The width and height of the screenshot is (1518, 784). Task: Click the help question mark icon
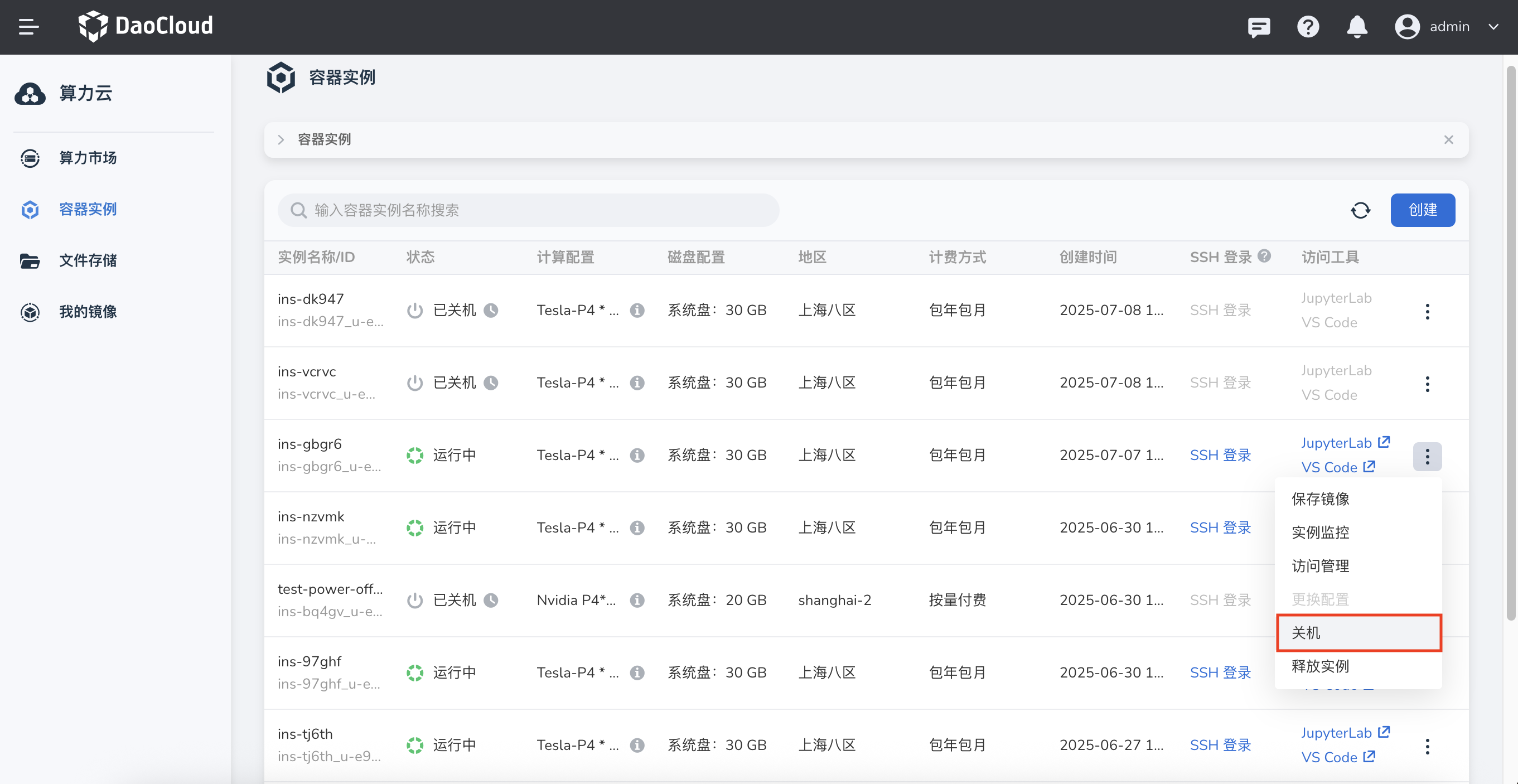click(1308, 27)
